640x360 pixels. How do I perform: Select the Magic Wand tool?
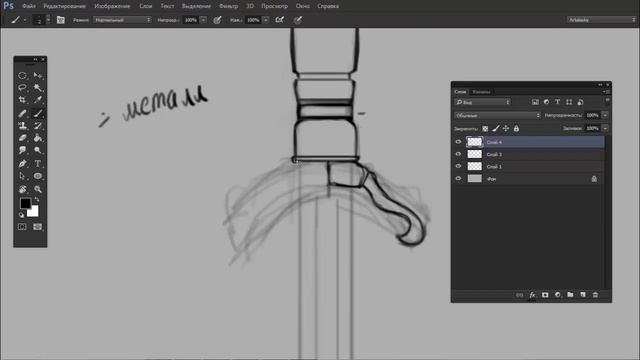click(38, 88)
